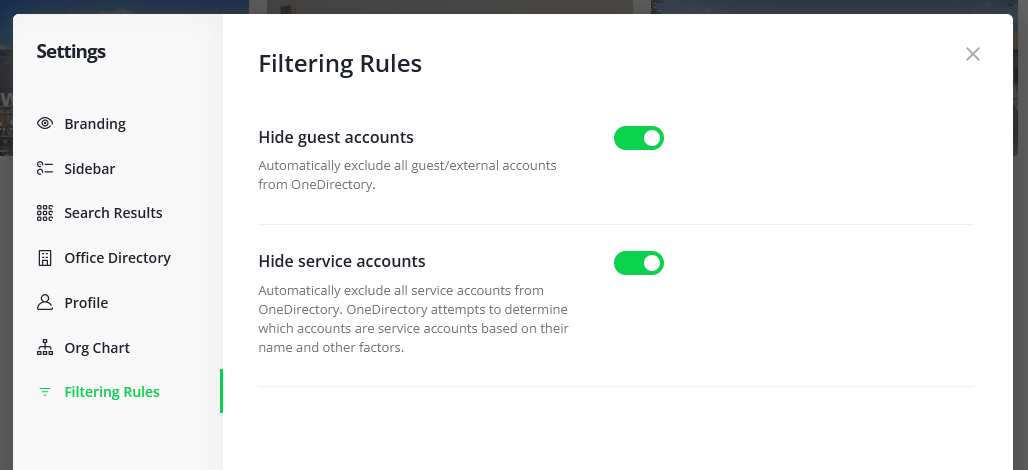Click the Search Results grid icon
The height and width of the screenshot is (470, 1028).
coord(44,213)
